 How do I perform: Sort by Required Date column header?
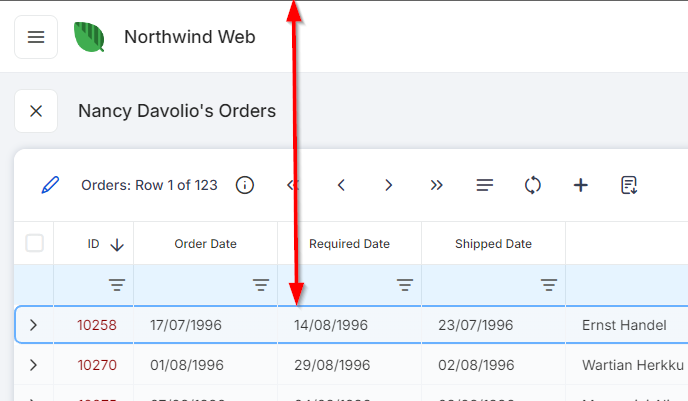[349, 244]
